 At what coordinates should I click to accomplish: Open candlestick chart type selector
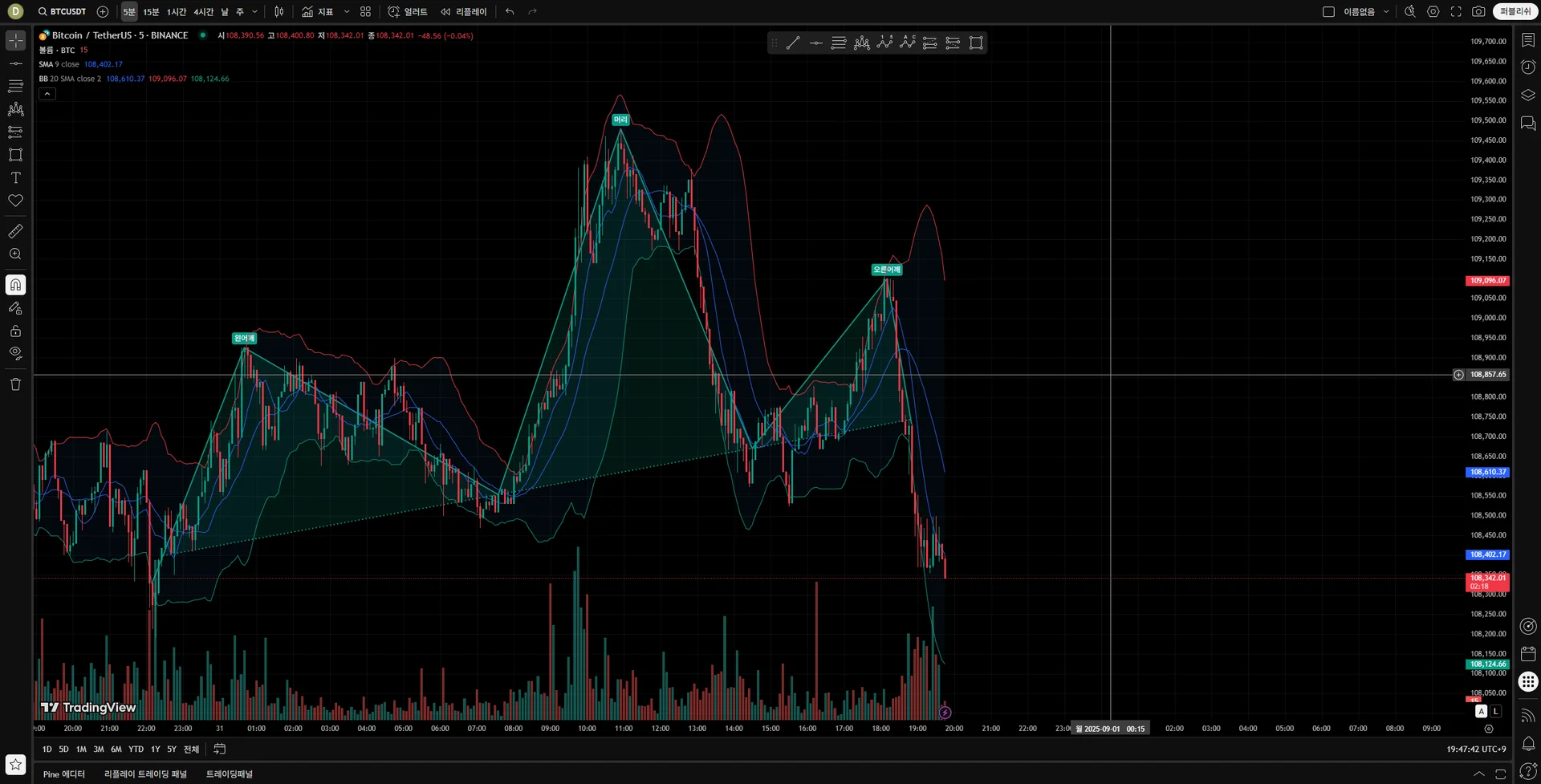[x=279, y=12]
